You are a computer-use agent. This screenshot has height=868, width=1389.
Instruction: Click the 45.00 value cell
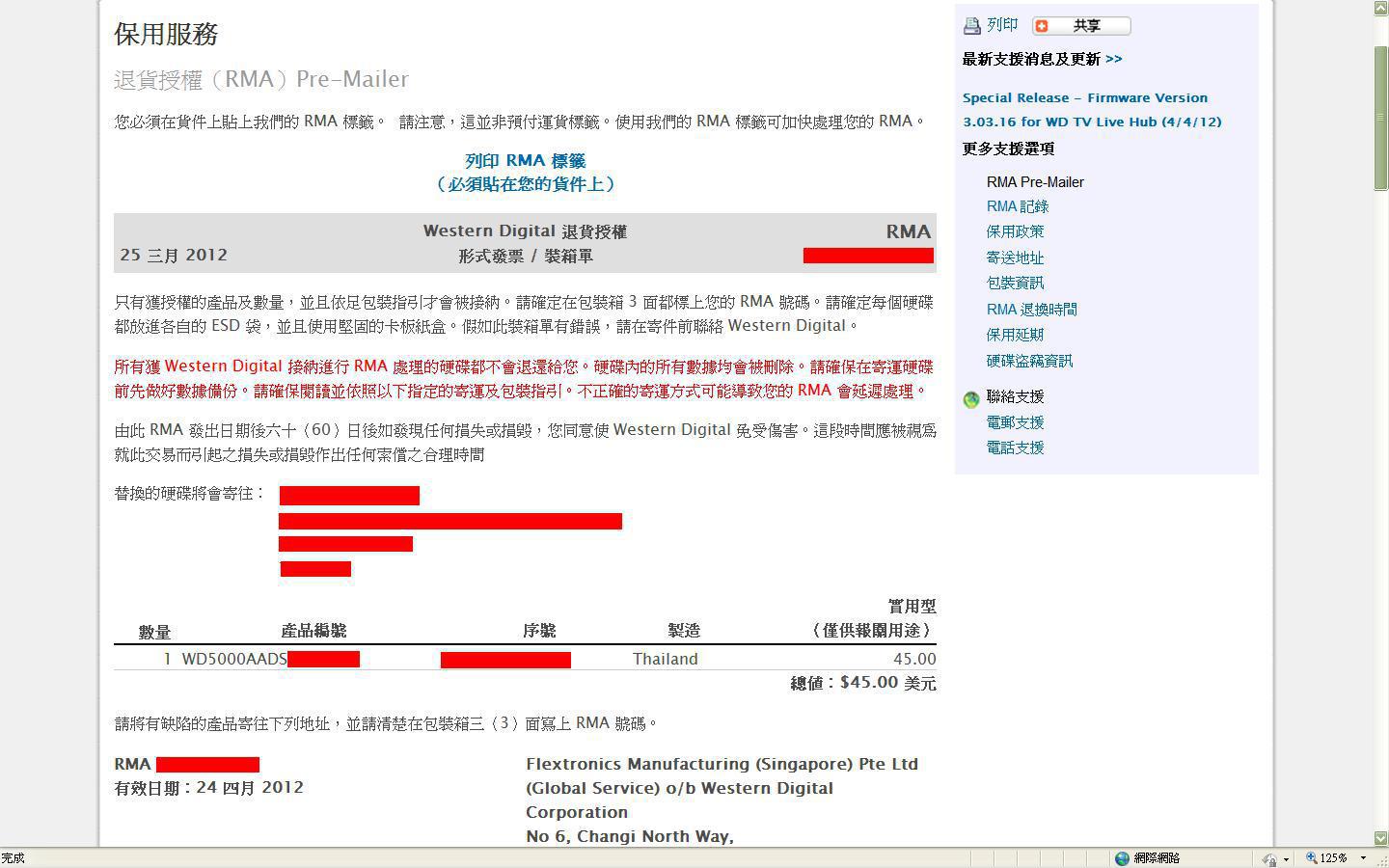pyautogui.click(x=914, y=659)
